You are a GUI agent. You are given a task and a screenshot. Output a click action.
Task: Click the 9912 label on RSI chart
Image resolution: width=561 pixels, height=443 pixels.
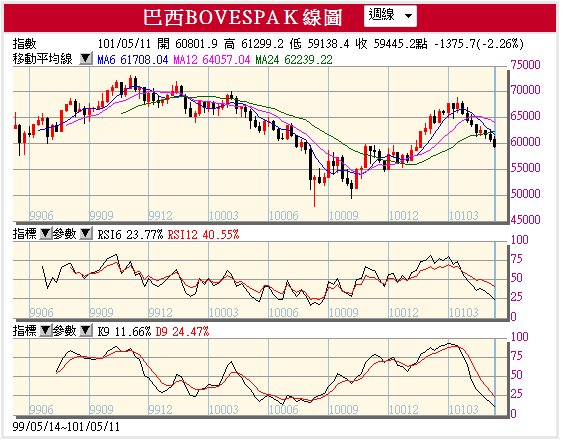(160, 312)
